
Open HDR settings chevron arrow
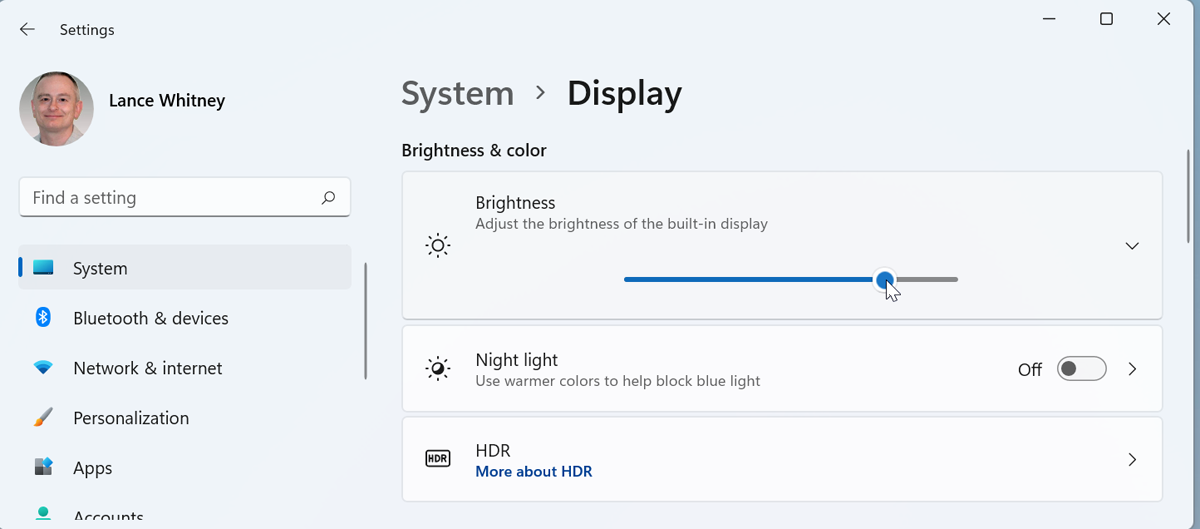pos(1132,460)
